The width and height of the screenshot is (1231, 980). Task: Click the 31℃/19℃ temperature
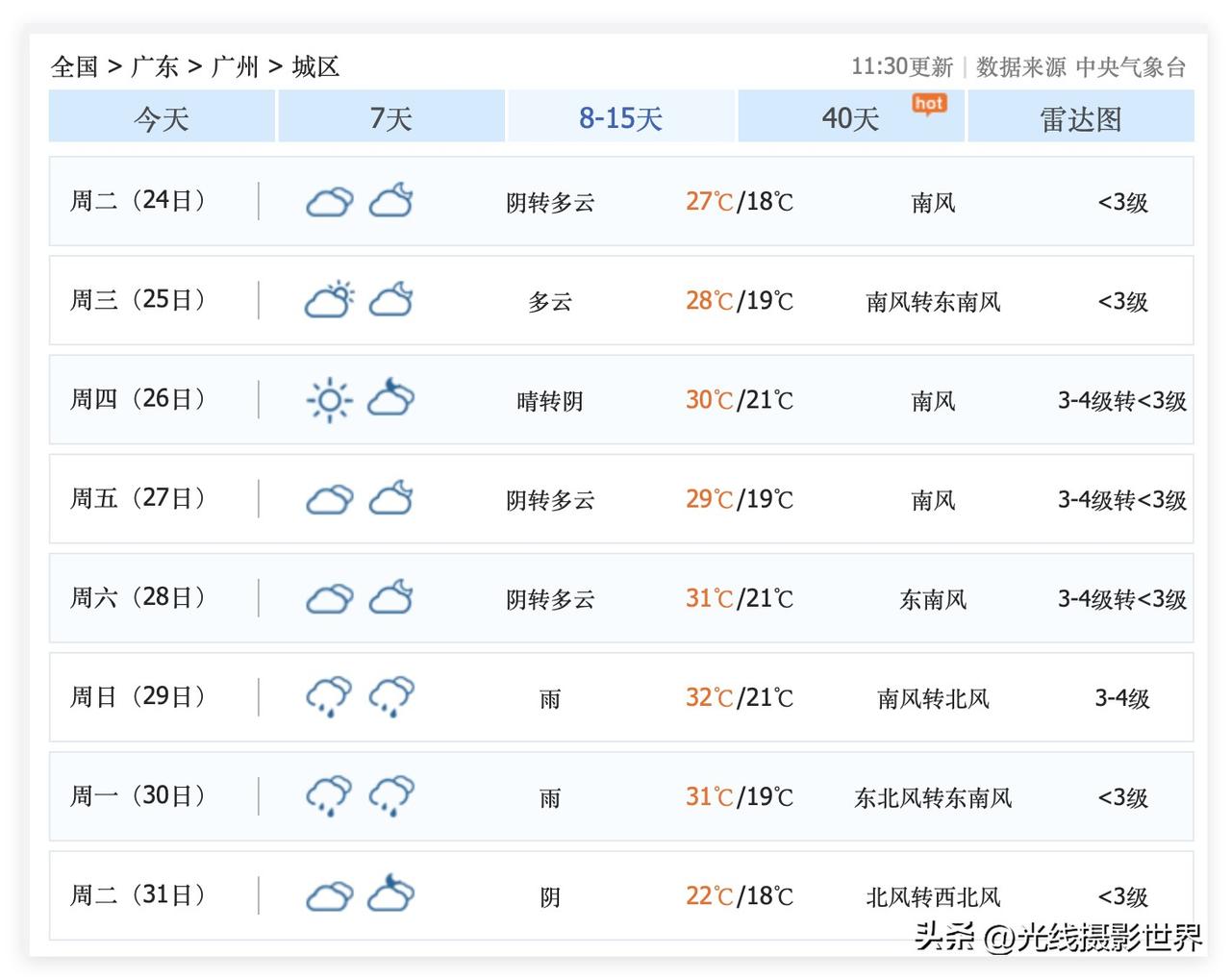(740, 797)
